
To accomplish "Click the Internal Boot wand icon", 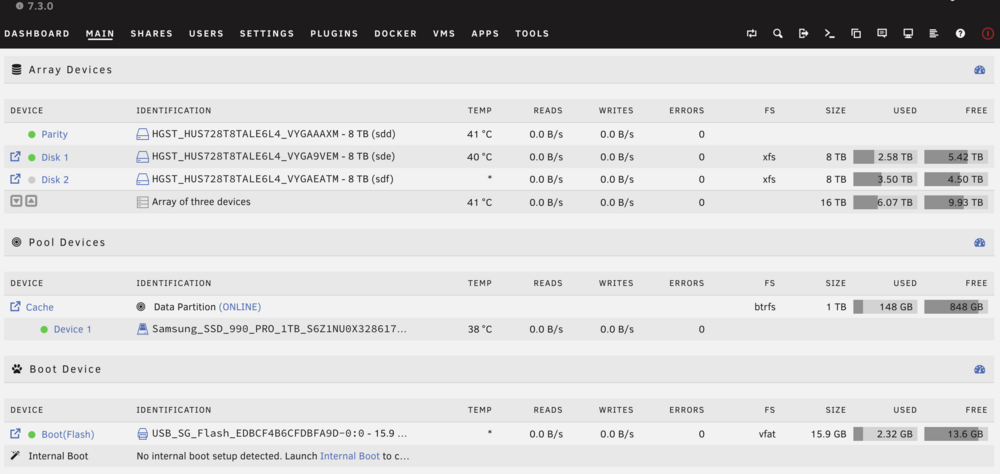I will 16,456.
